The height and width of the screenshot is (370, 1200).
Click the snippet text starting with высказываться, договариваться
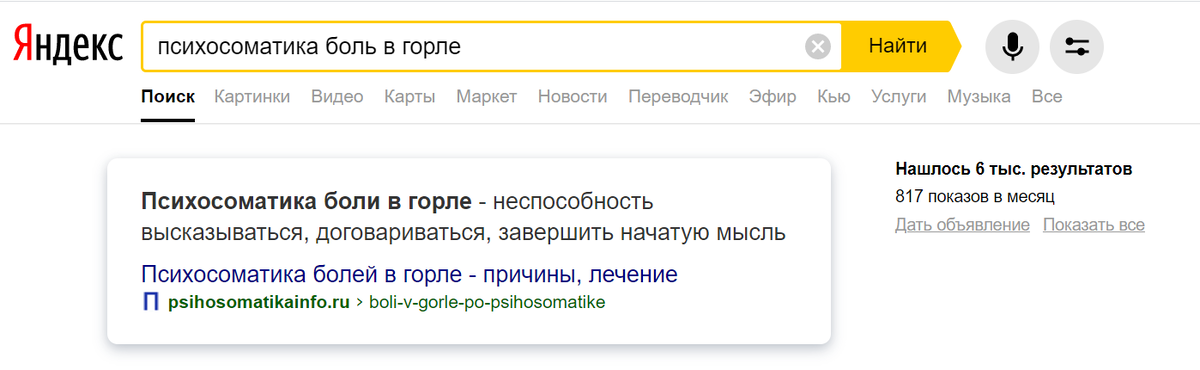463,233
